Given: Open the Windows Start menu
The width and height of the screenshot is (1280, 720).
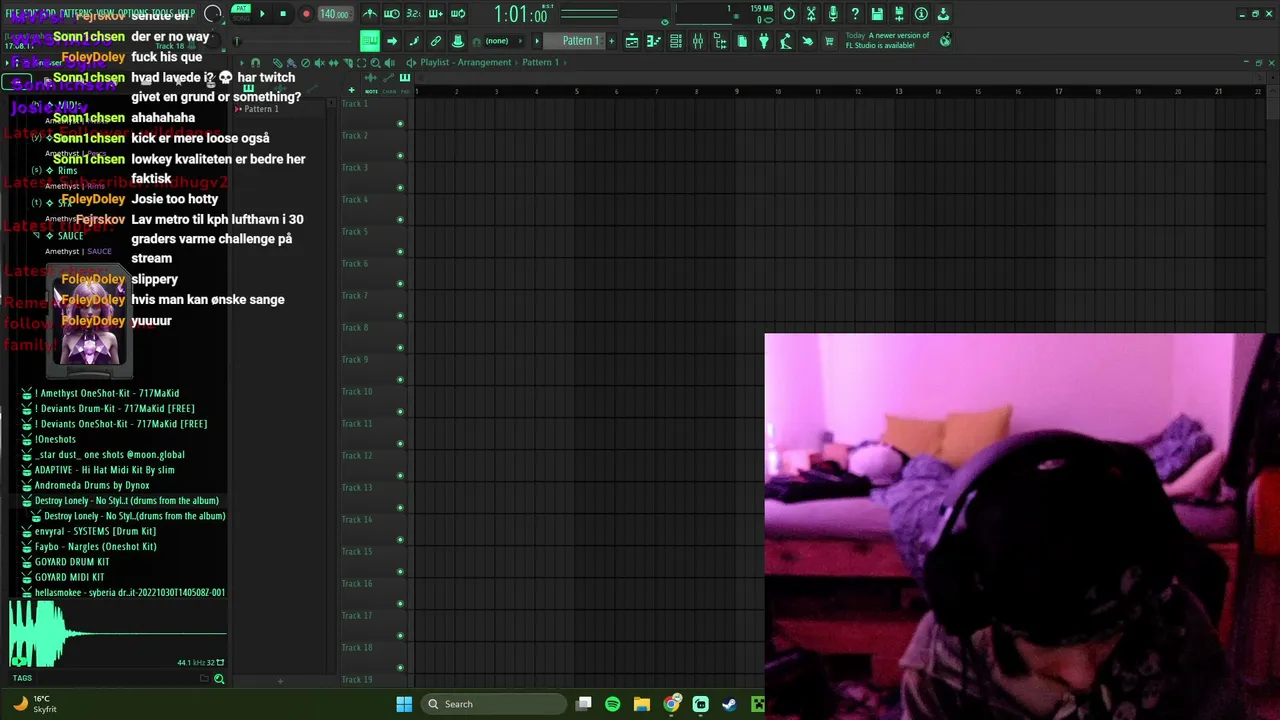Looking at the screenshot, I should point(404,704).
